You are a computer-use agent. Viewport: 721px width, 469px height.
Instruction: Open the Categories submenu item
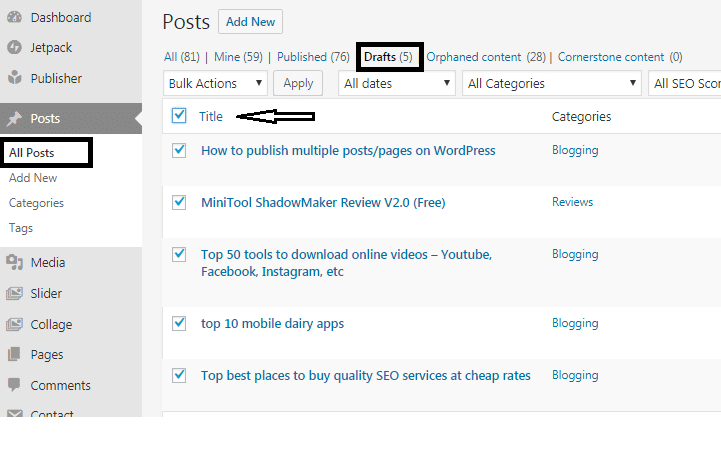36,203
